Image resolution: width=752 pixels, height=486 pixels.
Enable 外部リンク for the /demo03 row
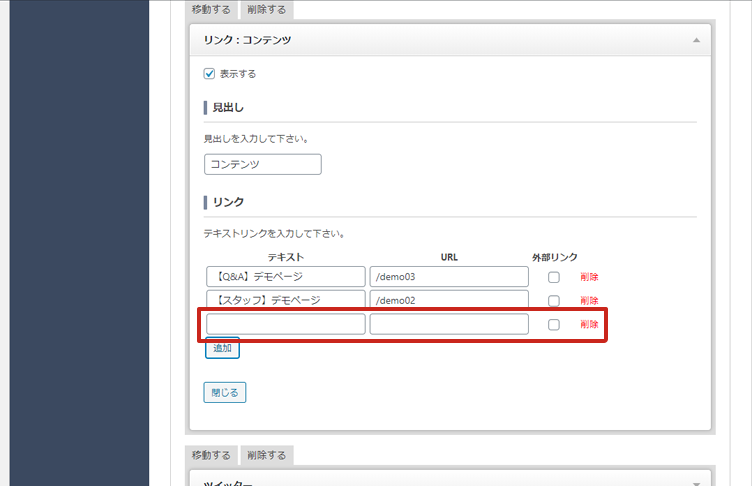(x=553, y=277)
